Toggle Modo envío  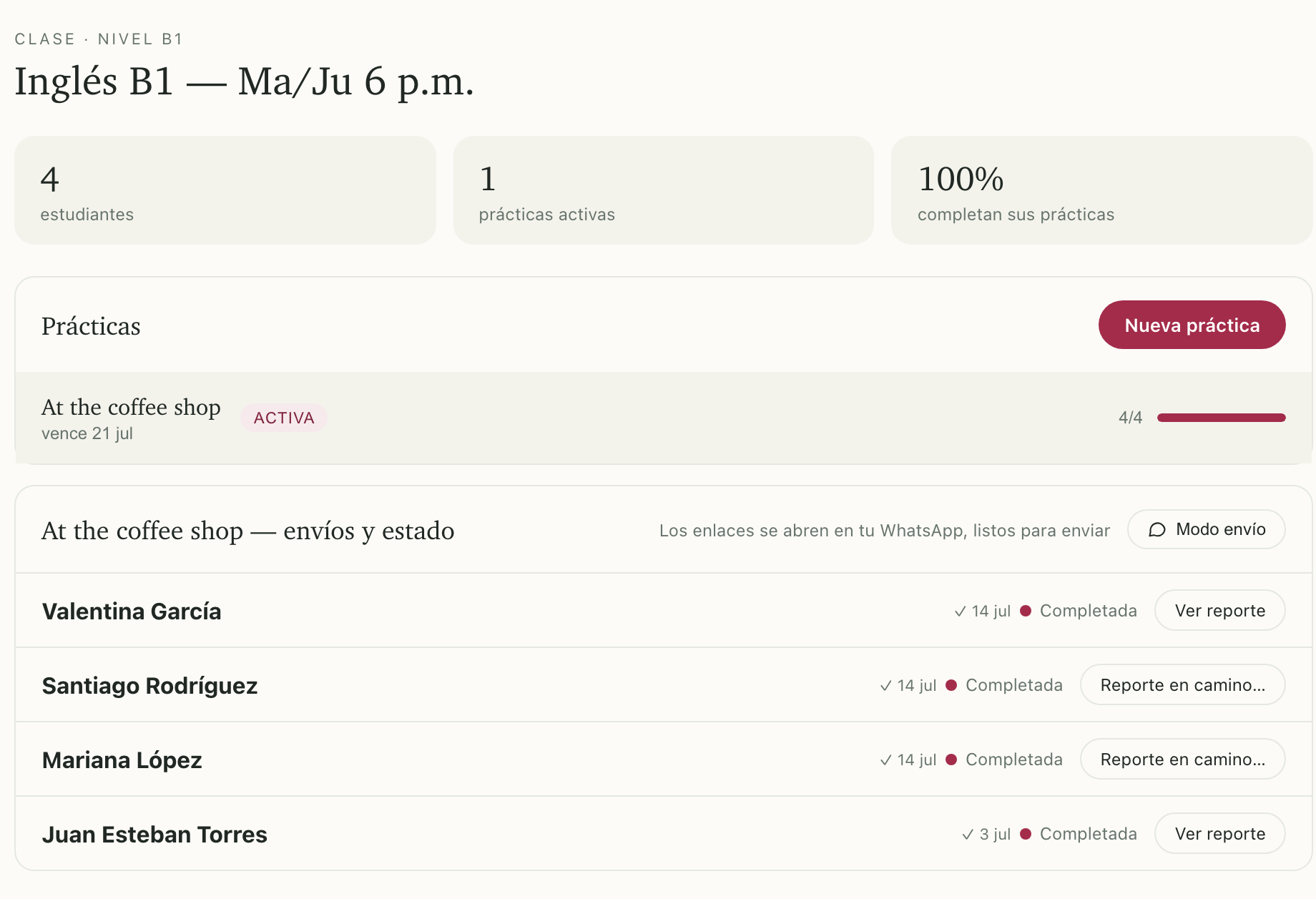point(1206,529)
